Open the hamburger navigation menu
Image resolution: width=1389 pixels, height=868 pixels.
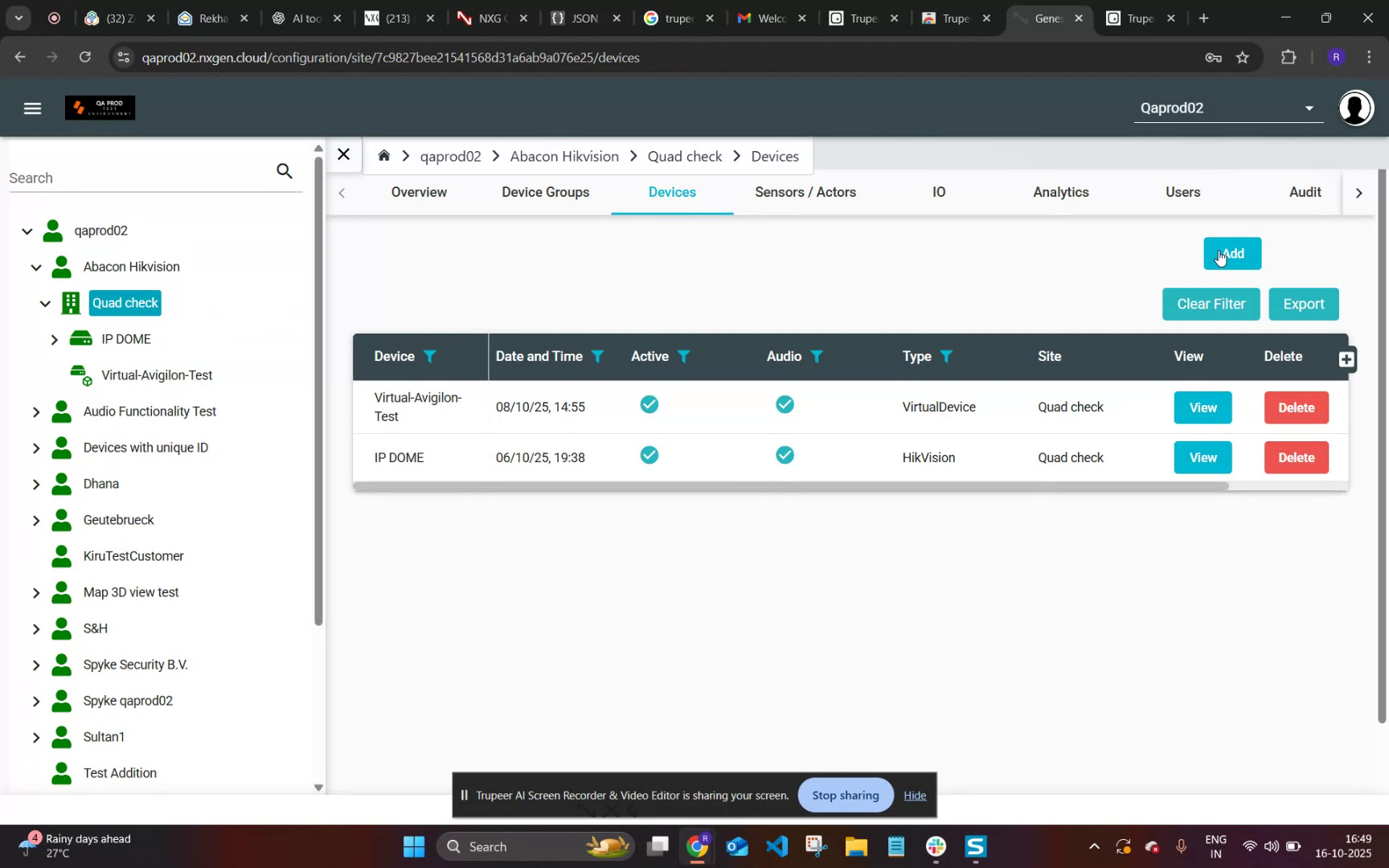click(x=32, y=108)
